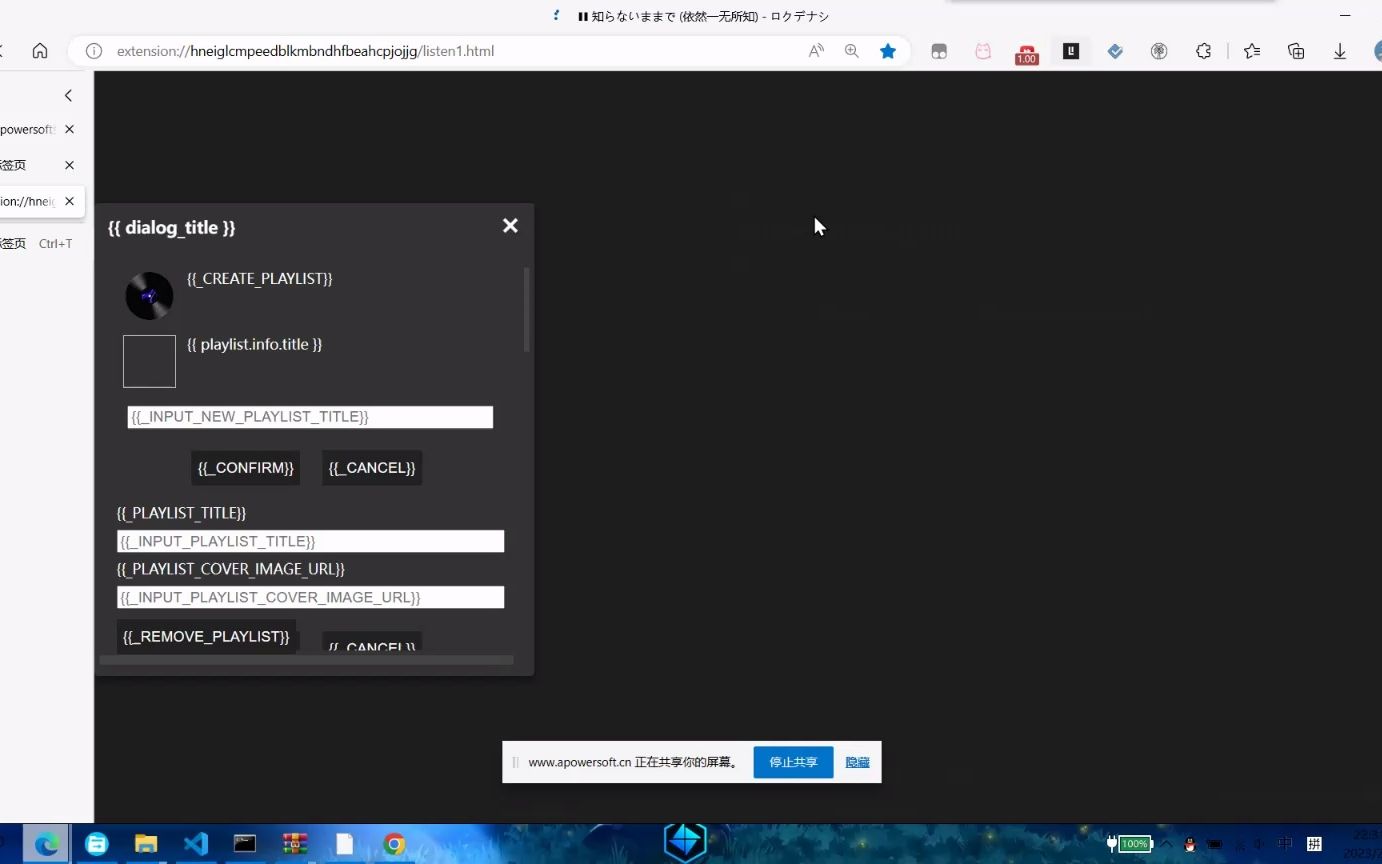Open the red 1.00 speed extension icon
Screen dimensions: 1382x864
(1027, 53)
